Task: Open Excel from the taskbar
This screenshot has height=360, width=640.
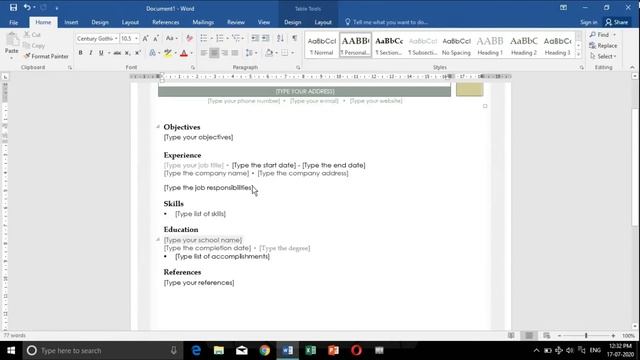Action: click(x=310, y=350)
